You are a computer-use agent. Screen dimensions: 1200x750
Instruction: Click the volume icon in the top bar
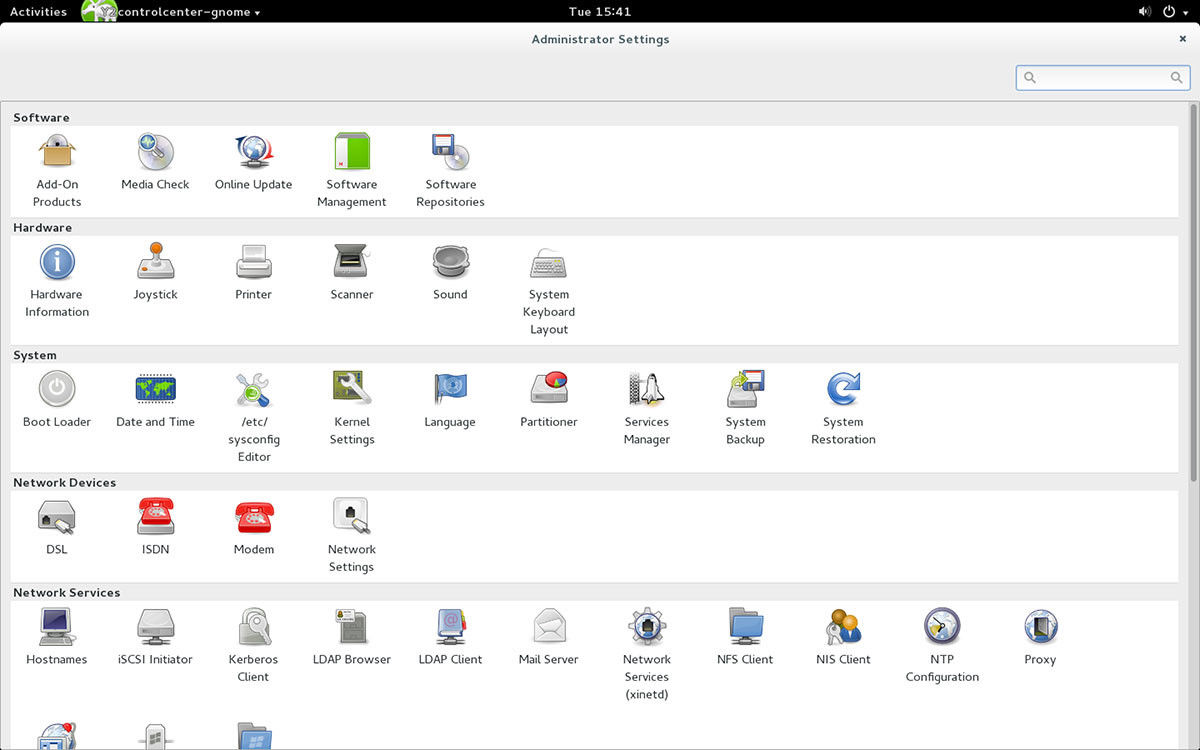click(x=1144, y=12)
